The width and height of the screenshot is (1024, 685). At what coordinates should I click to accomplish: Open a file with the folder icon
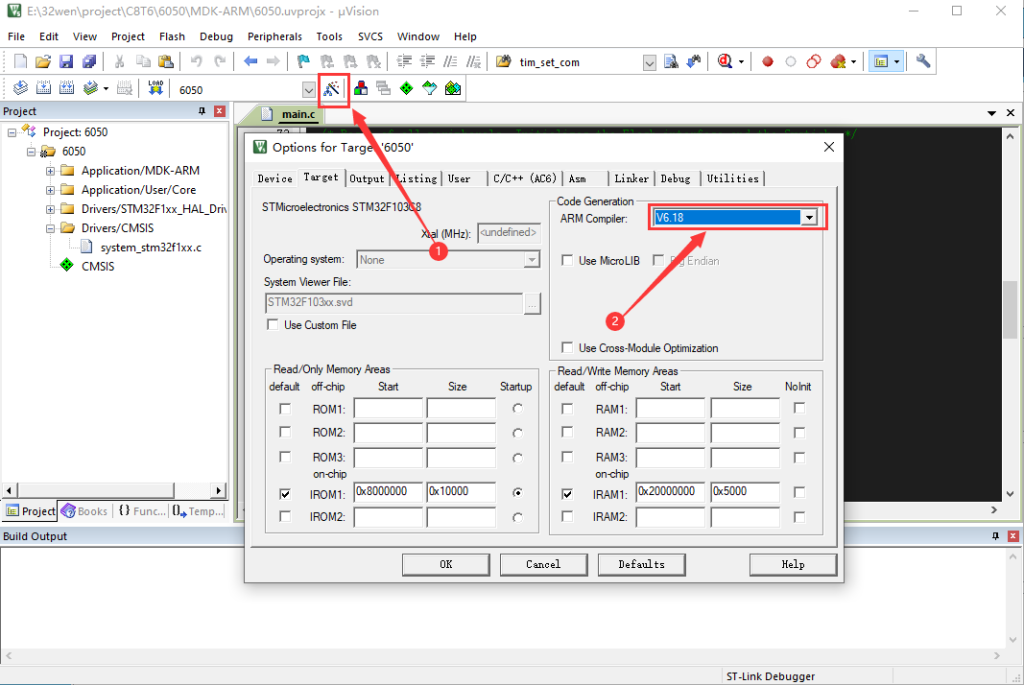(43, 61)
